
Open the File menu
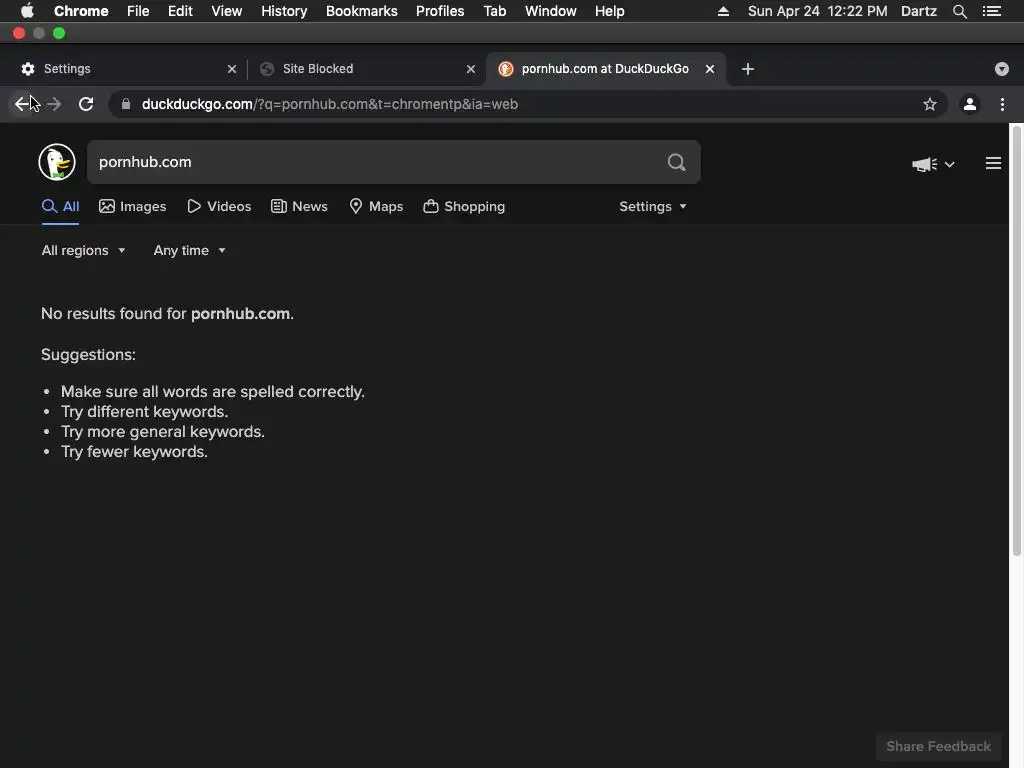pos(138,11)
